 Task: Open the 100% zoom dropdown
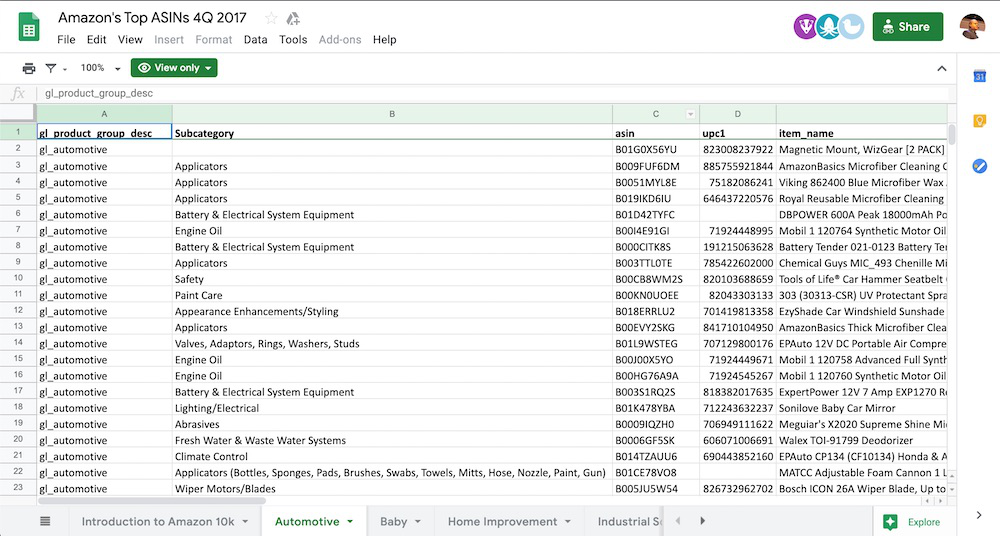pyautogui.click(x=105, y=68)
